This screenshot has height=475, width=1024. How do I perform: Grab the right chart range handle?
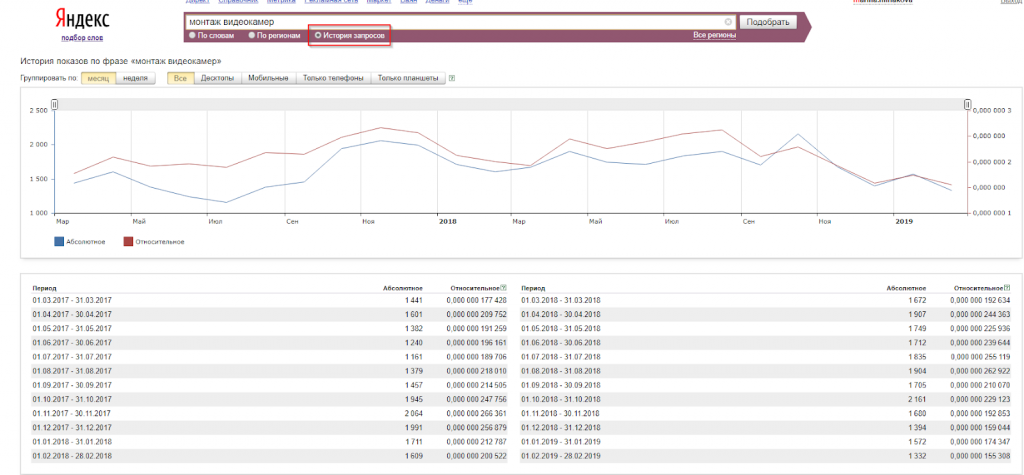[x=967, y=104]
